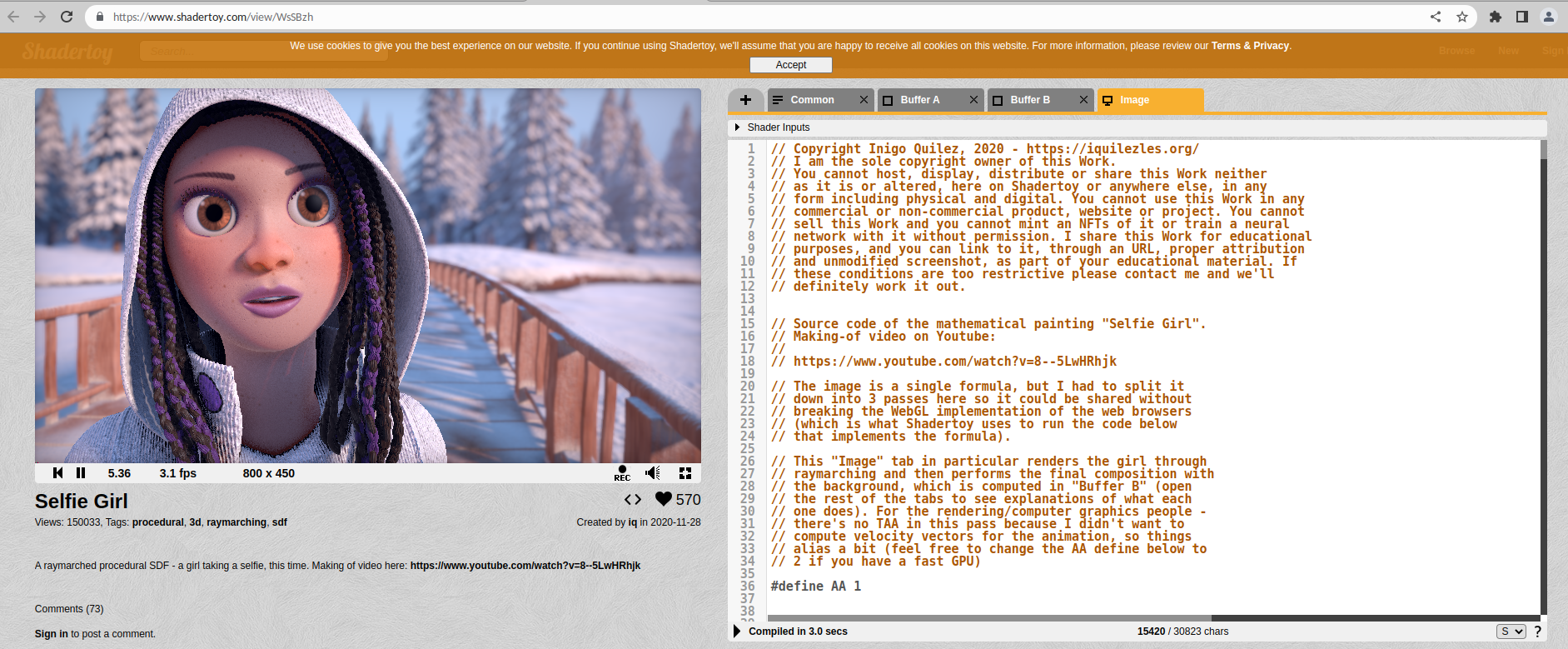
Task: Open the procedural tag
Action: pyautogui.click(x=157, y=522)
